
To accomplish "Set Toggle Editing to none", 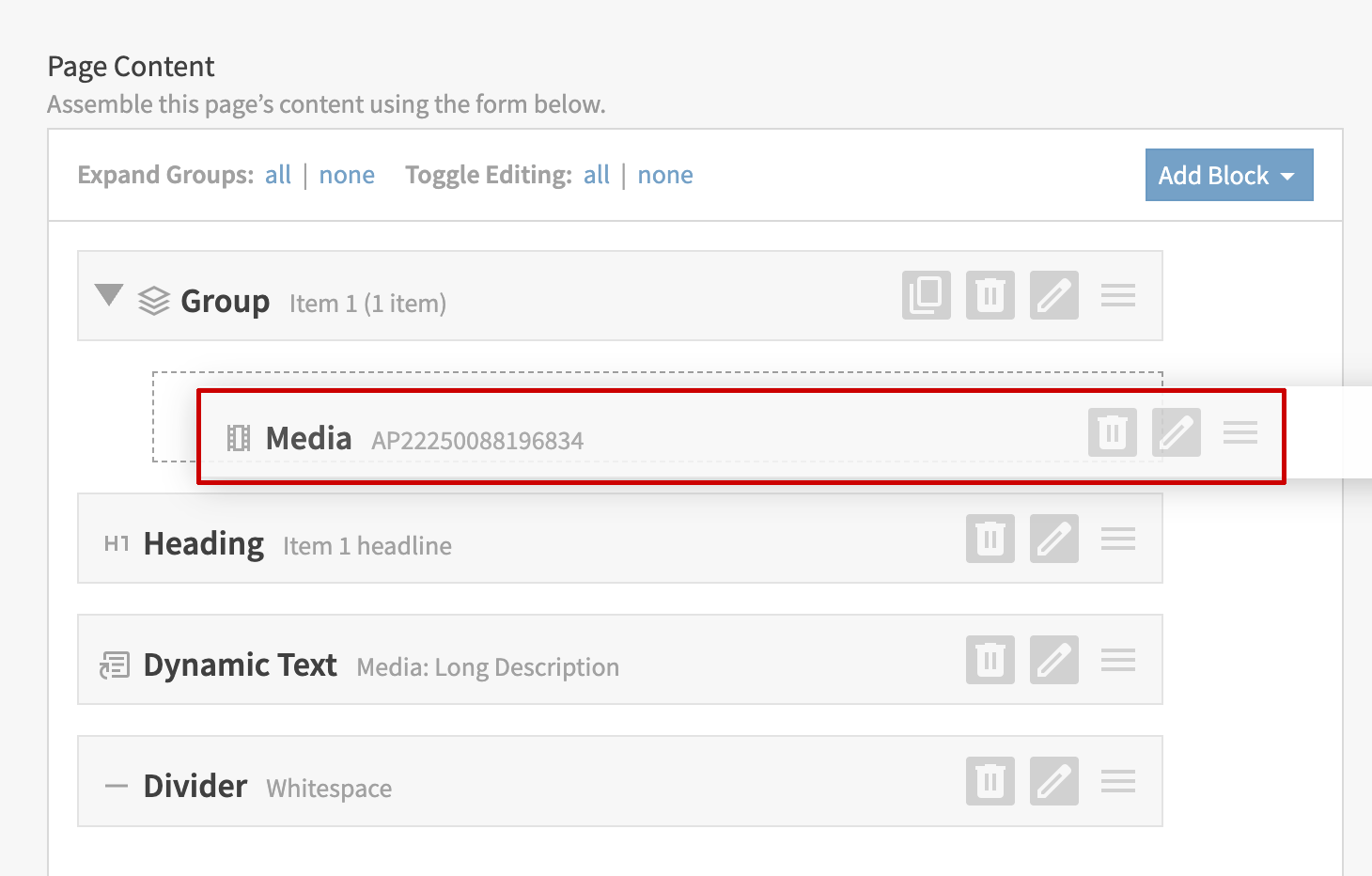I will (x=665, y=176).
